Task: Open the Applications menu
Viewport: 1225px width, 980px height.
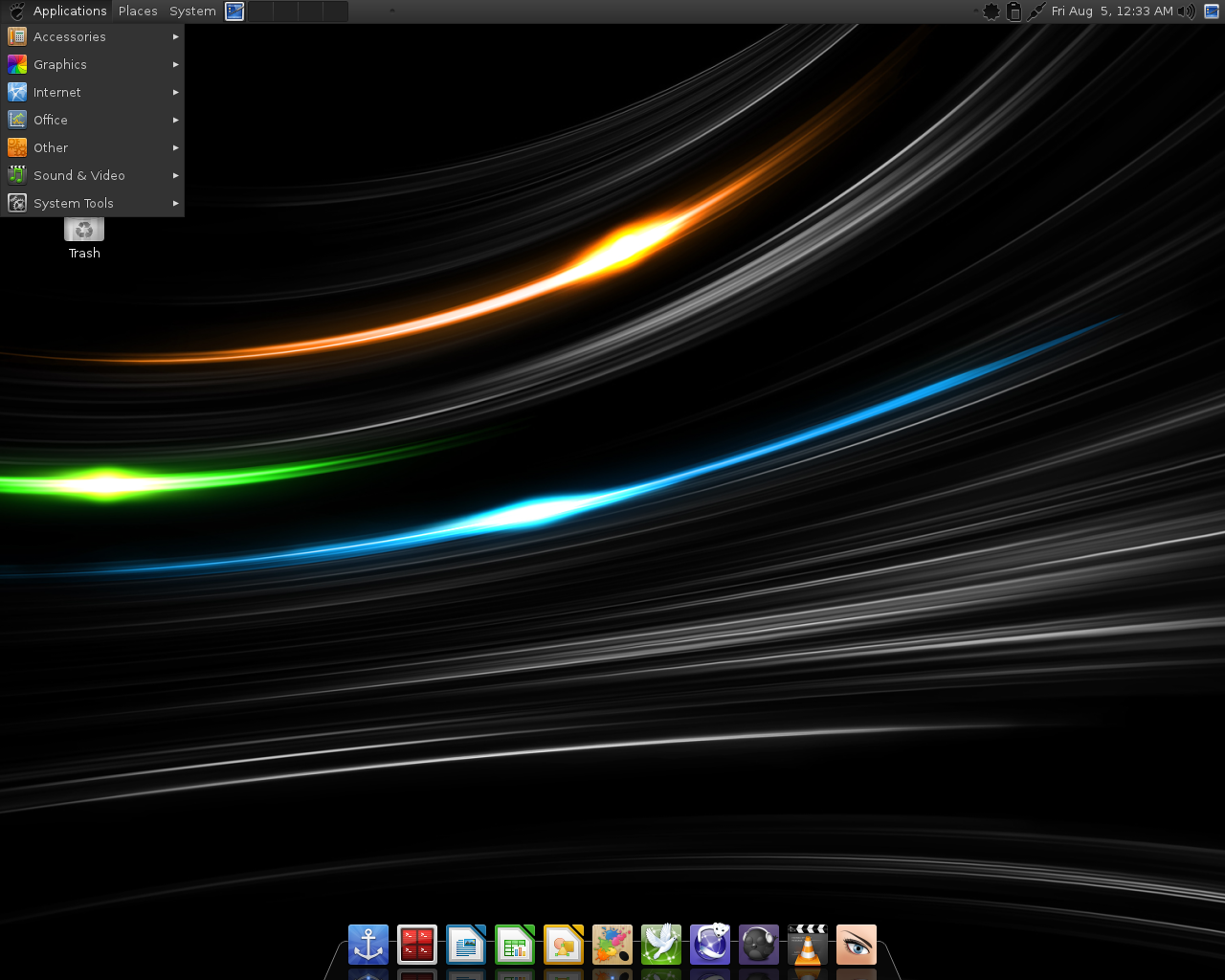Action: (x=70, y=11)
